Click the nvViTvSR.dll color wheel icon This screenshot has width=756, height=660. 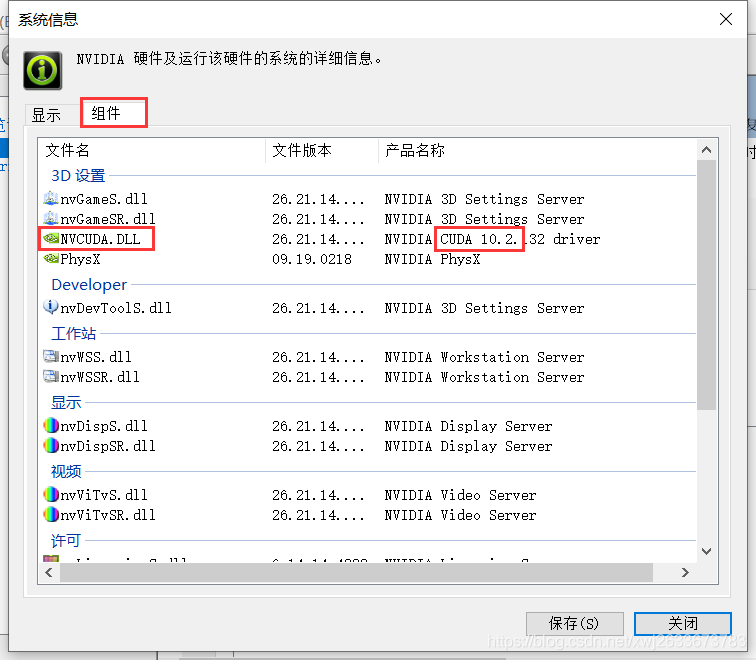coord(51,514)
